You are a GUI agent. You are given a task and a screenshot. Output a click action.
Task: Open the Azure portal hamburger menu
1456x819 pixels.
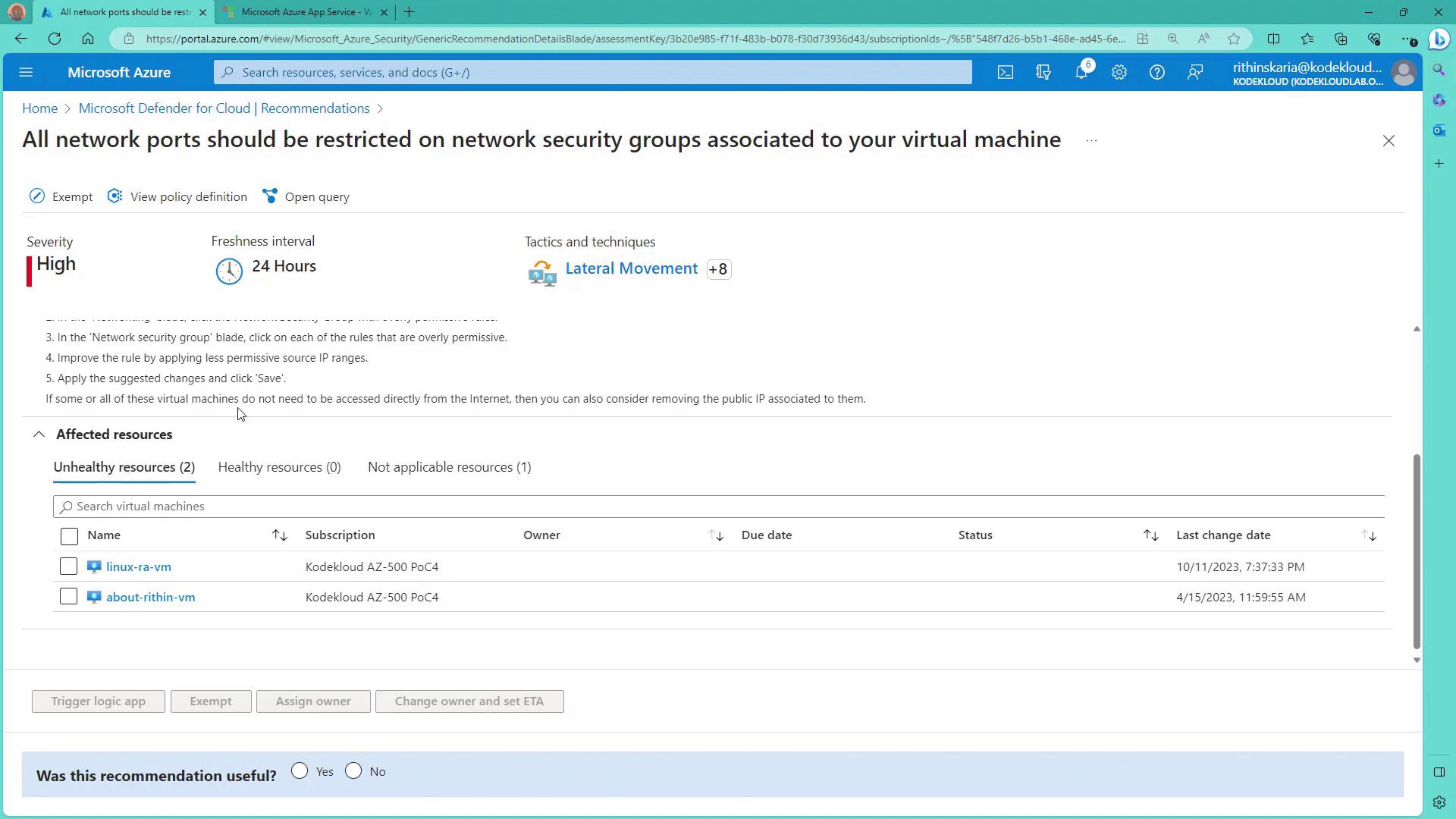pos(26,72)
